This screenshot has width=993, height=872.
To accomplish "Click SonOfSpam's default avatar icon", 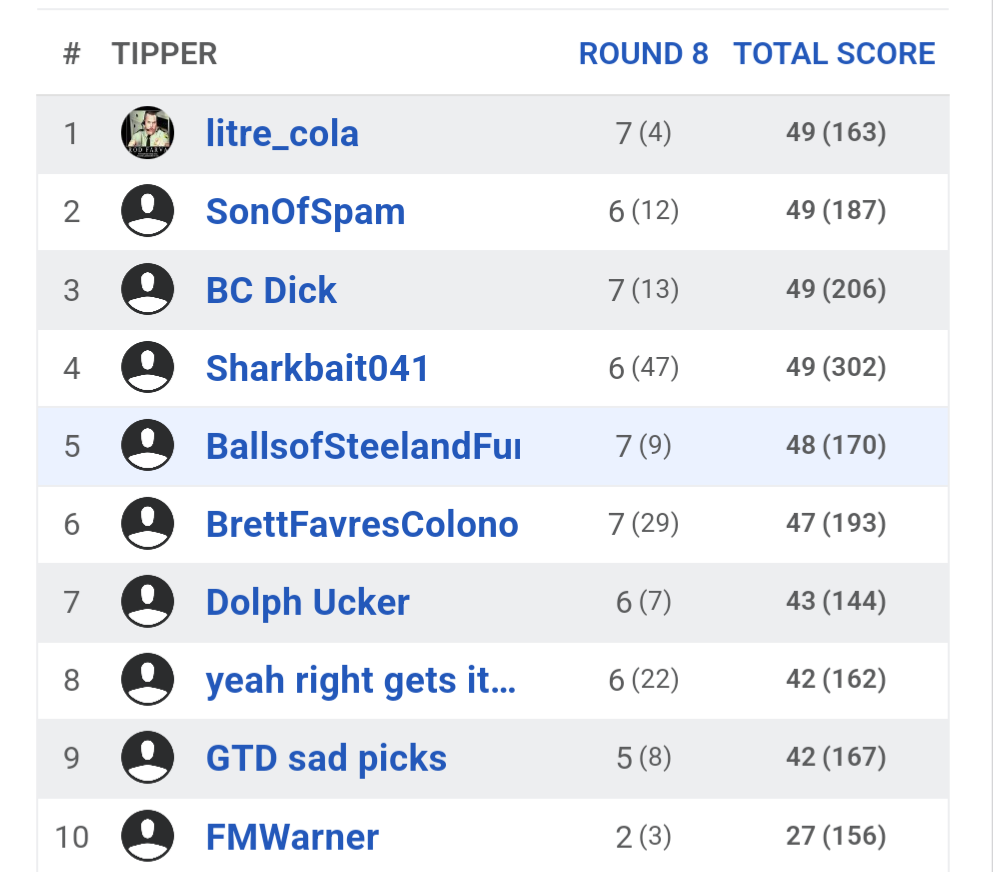I will (147, 211).
